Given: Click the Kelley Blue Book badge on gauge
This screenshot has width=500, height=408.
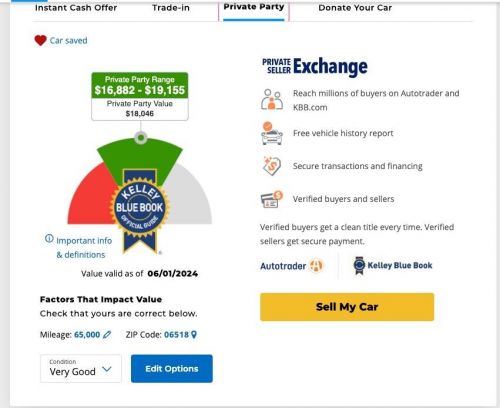Looking at the screenshot, I should point(140,212).
